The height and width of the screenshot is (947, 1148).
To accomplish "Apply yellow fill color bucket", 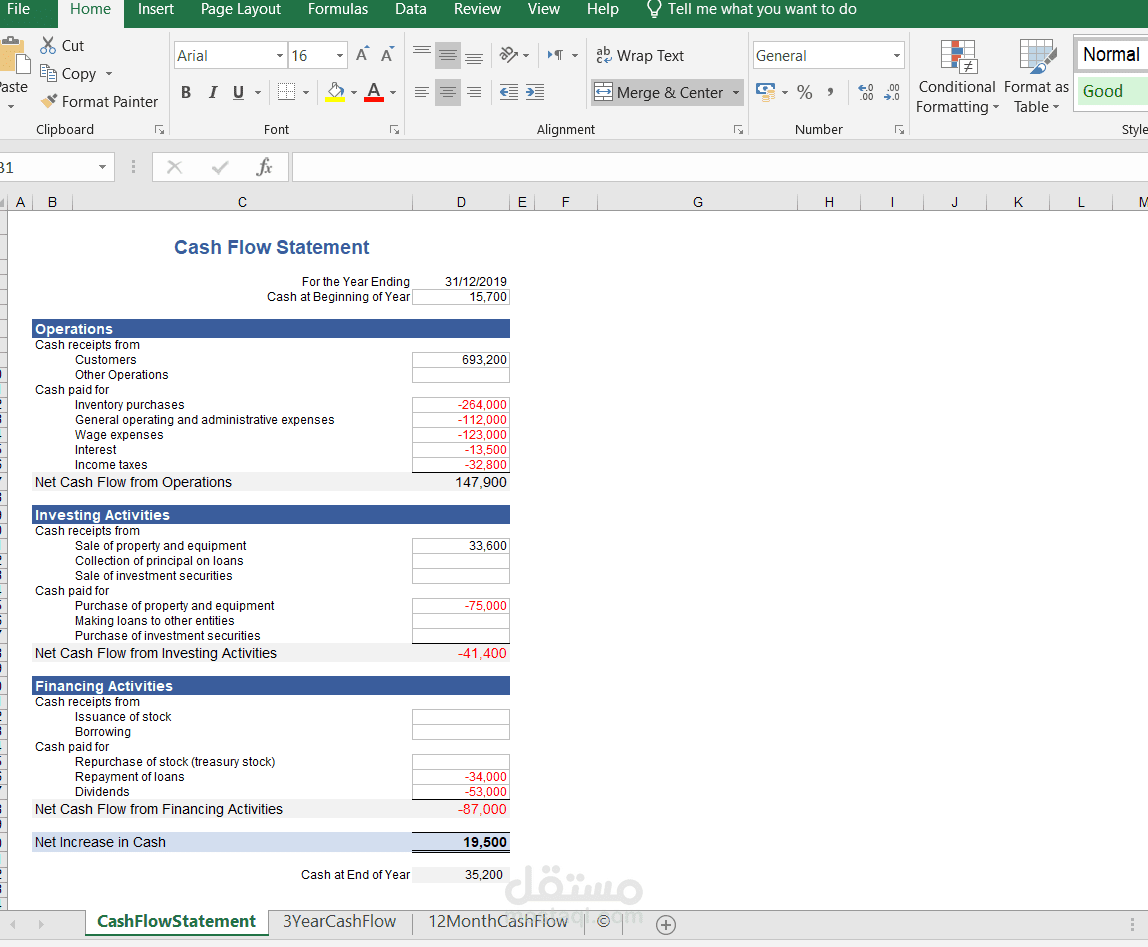I will (335, 92).
